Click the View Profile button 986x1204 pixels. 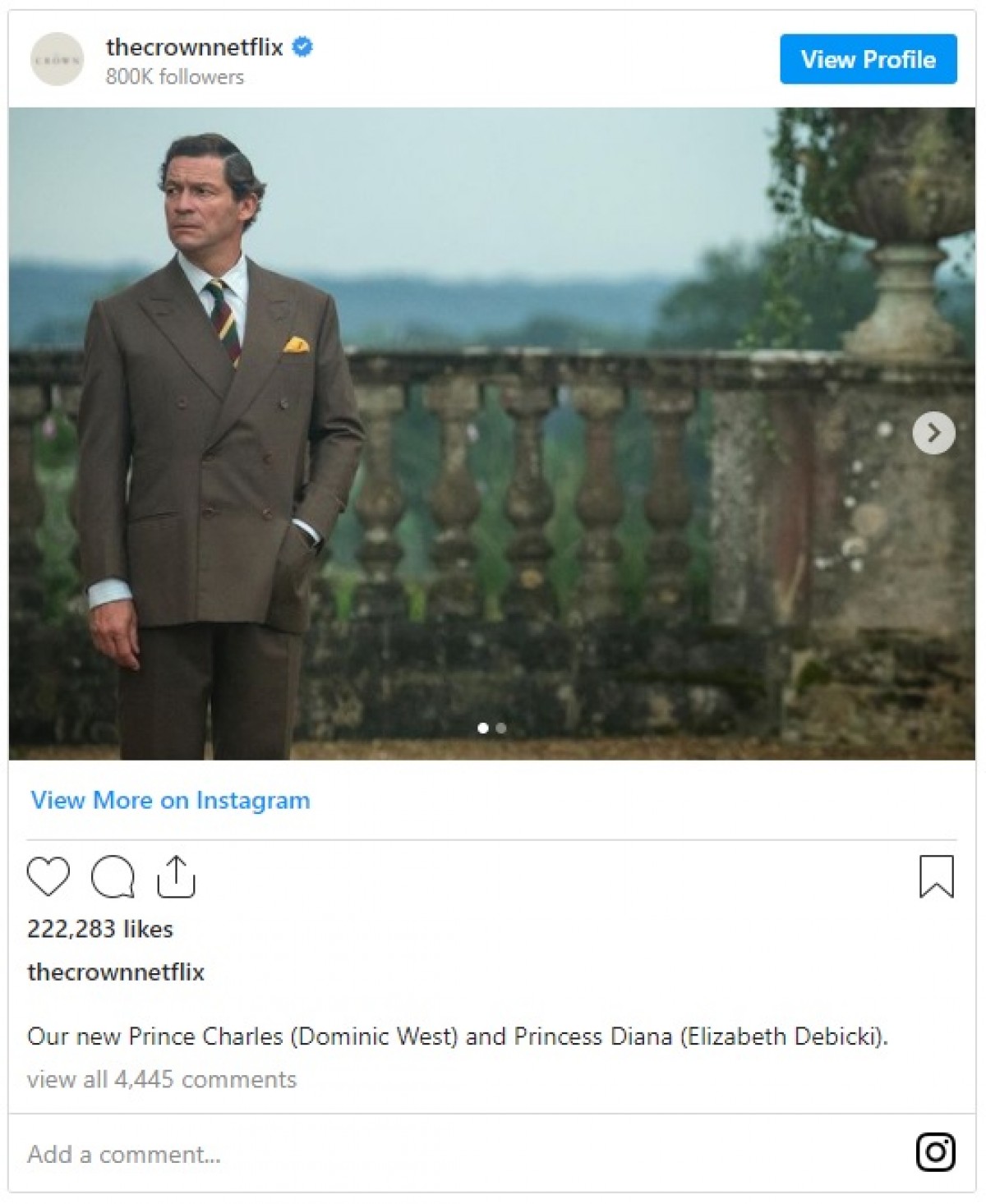point(868,59)
